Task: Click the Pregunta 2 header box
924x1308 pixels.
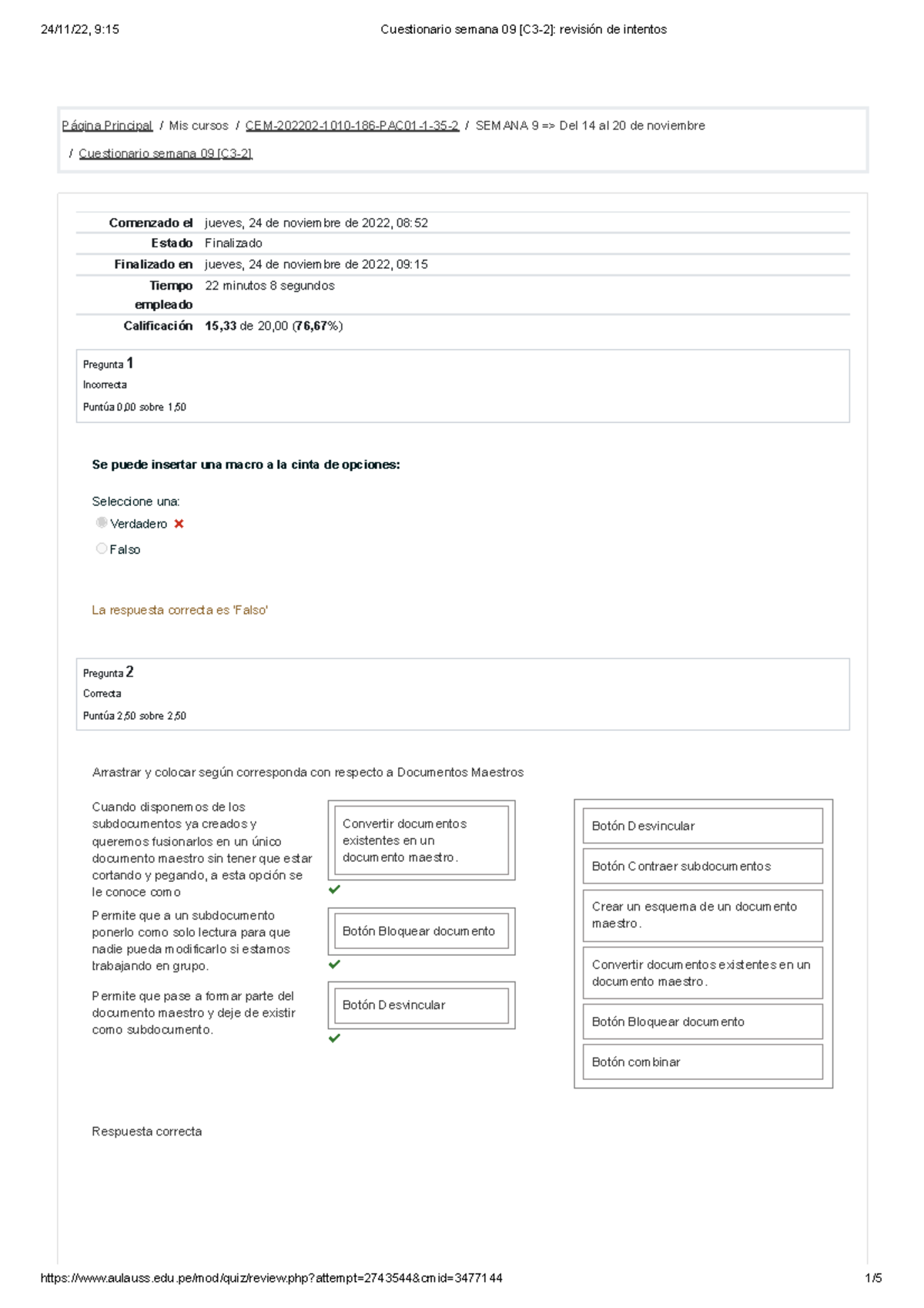Action: coord(462,693)
